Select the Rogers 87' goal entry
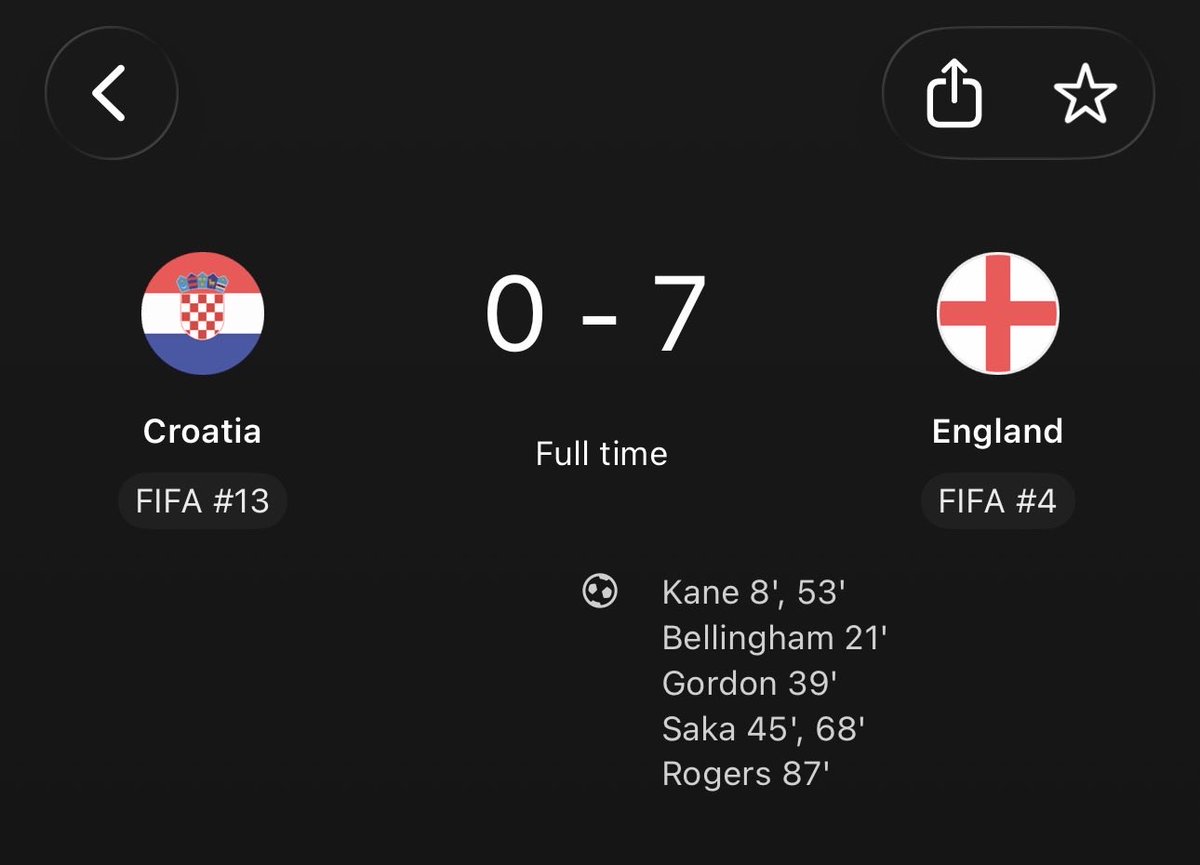This screenshot has height=865, width=1200. pos(746,775)
